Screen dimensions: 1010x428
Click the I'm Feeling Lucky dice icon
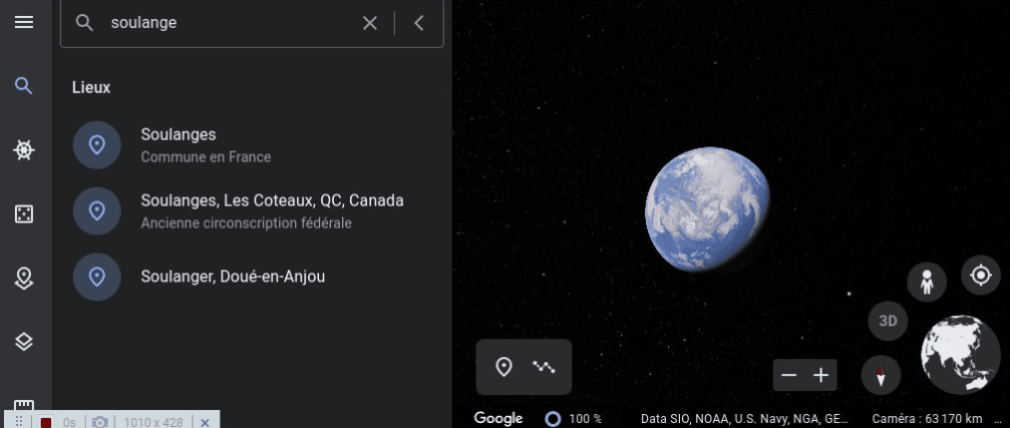click(x=24, y=214)
